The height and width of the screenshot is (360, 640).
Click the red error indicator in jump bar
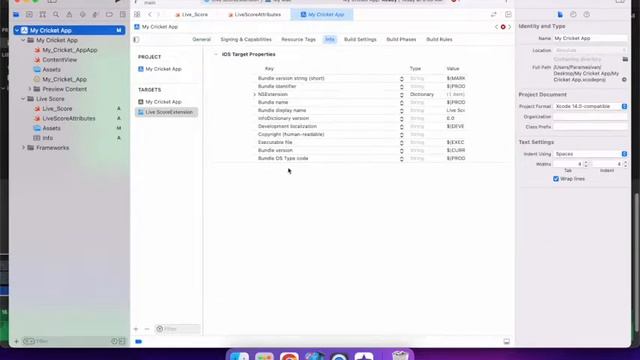[503, 27]
